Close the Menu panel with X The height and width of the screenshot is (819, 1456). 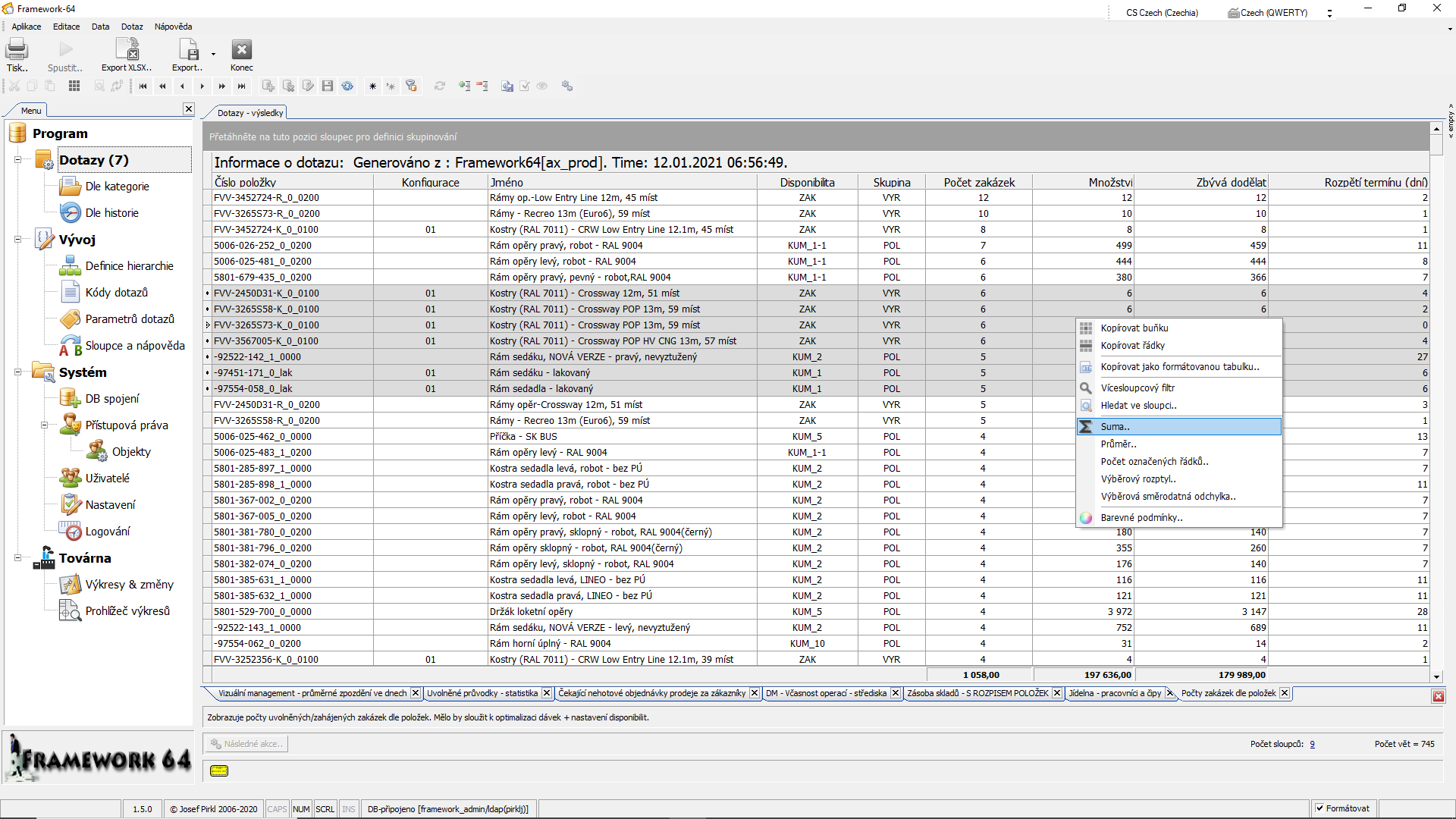point(189,109)
